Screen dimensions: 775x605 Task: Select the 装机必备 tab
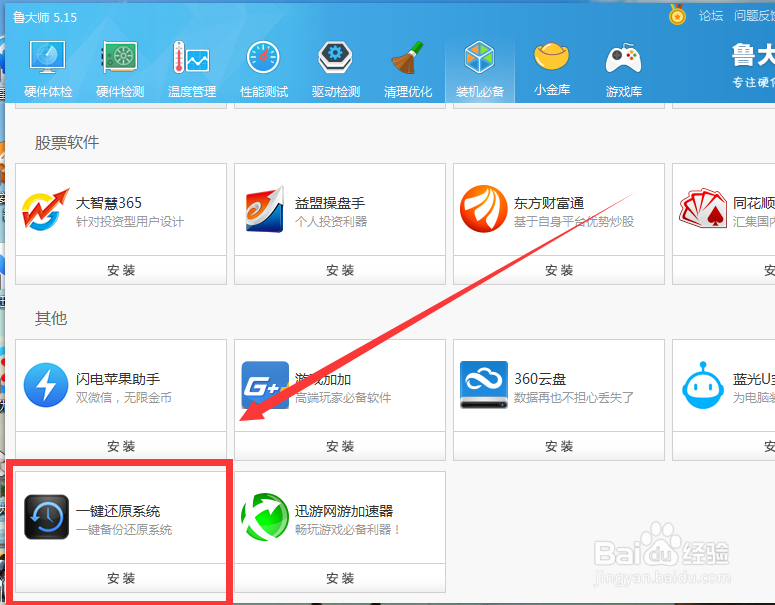coord(480,69)
